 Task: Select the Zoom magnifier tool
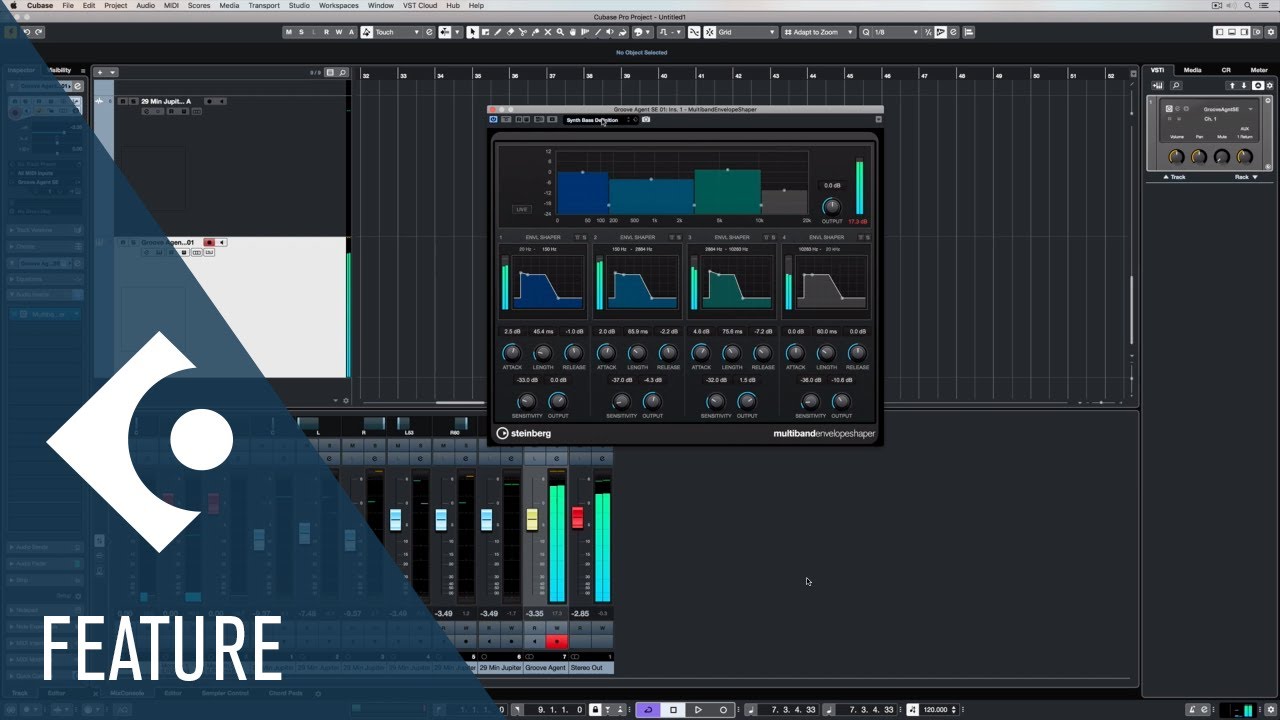click(560, 32)
